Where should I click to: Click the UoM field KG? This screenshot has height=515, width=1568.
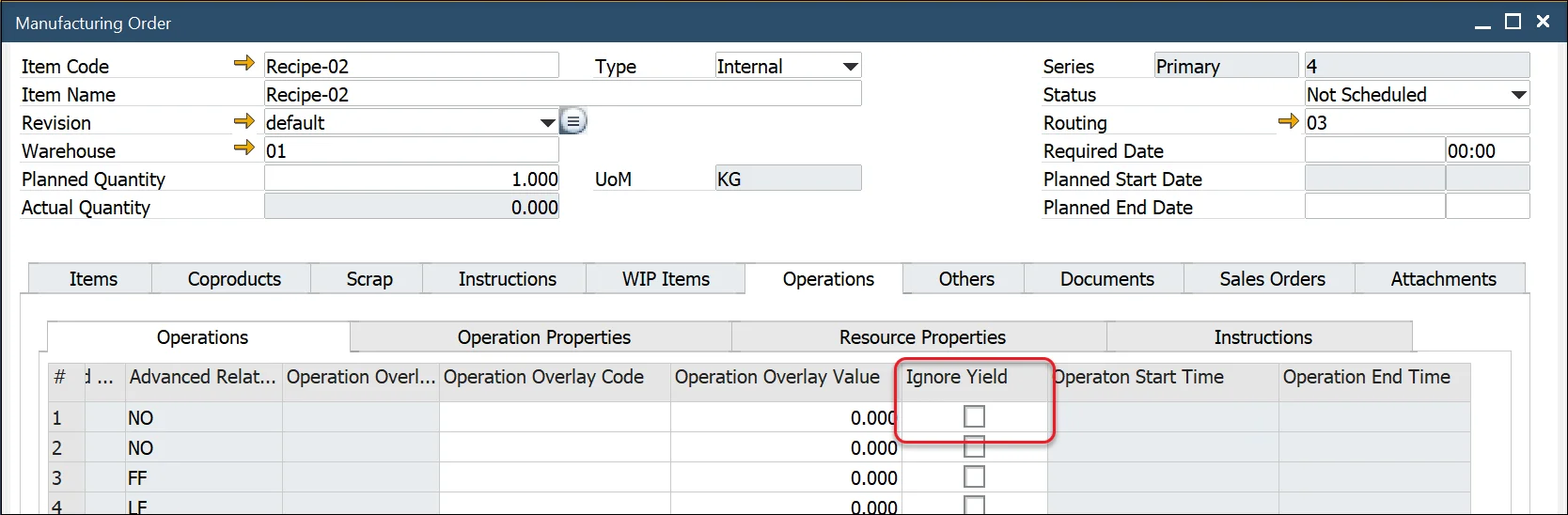[788, 179]
